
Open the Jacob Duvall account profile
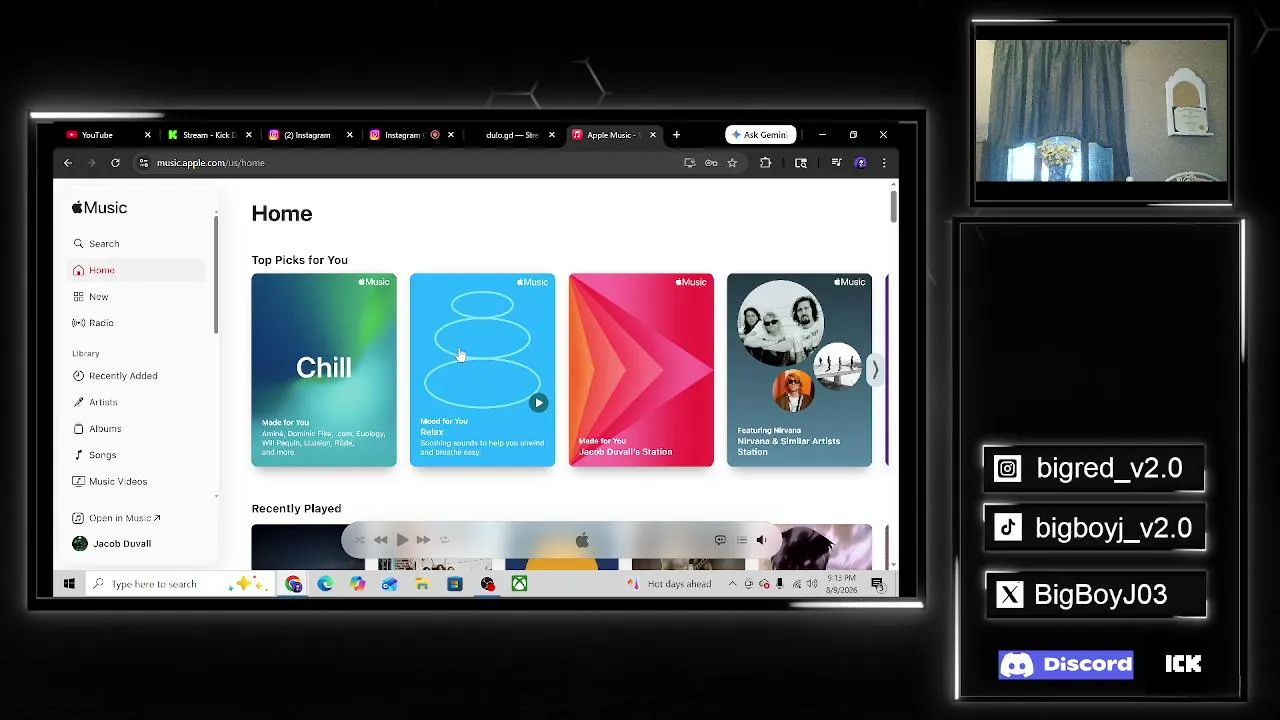[112, 544]
